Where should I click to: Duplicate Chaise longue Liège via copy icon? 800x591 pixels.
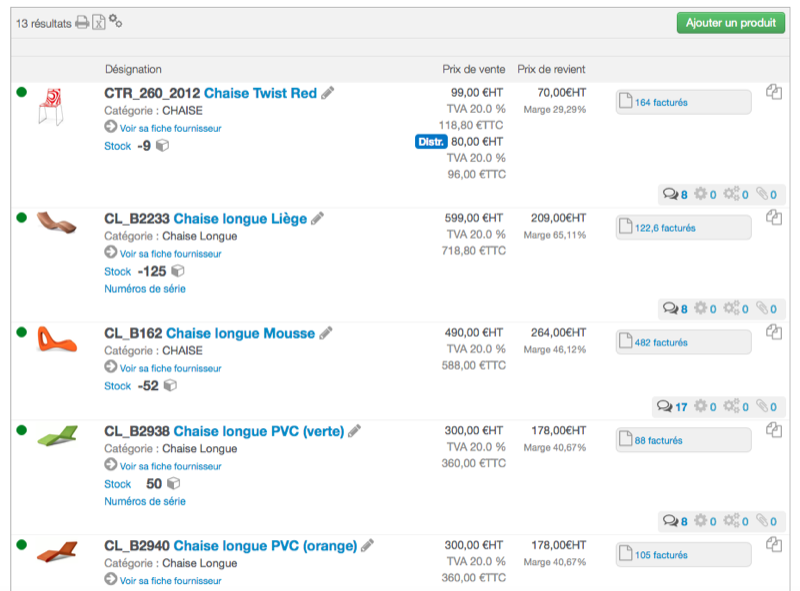(x=773, y=218)
